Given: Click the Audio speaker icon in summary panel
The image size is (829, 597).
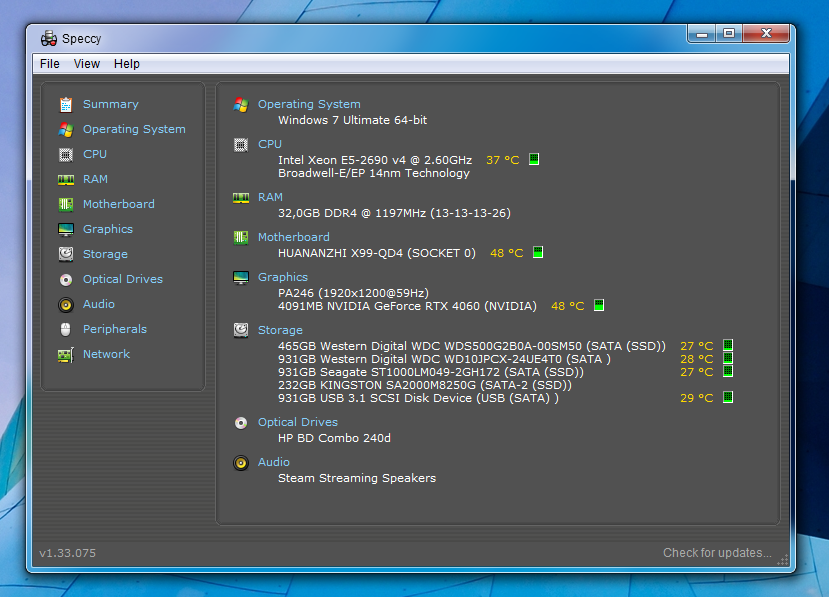Looking at the screenshot, I should 241,463.
